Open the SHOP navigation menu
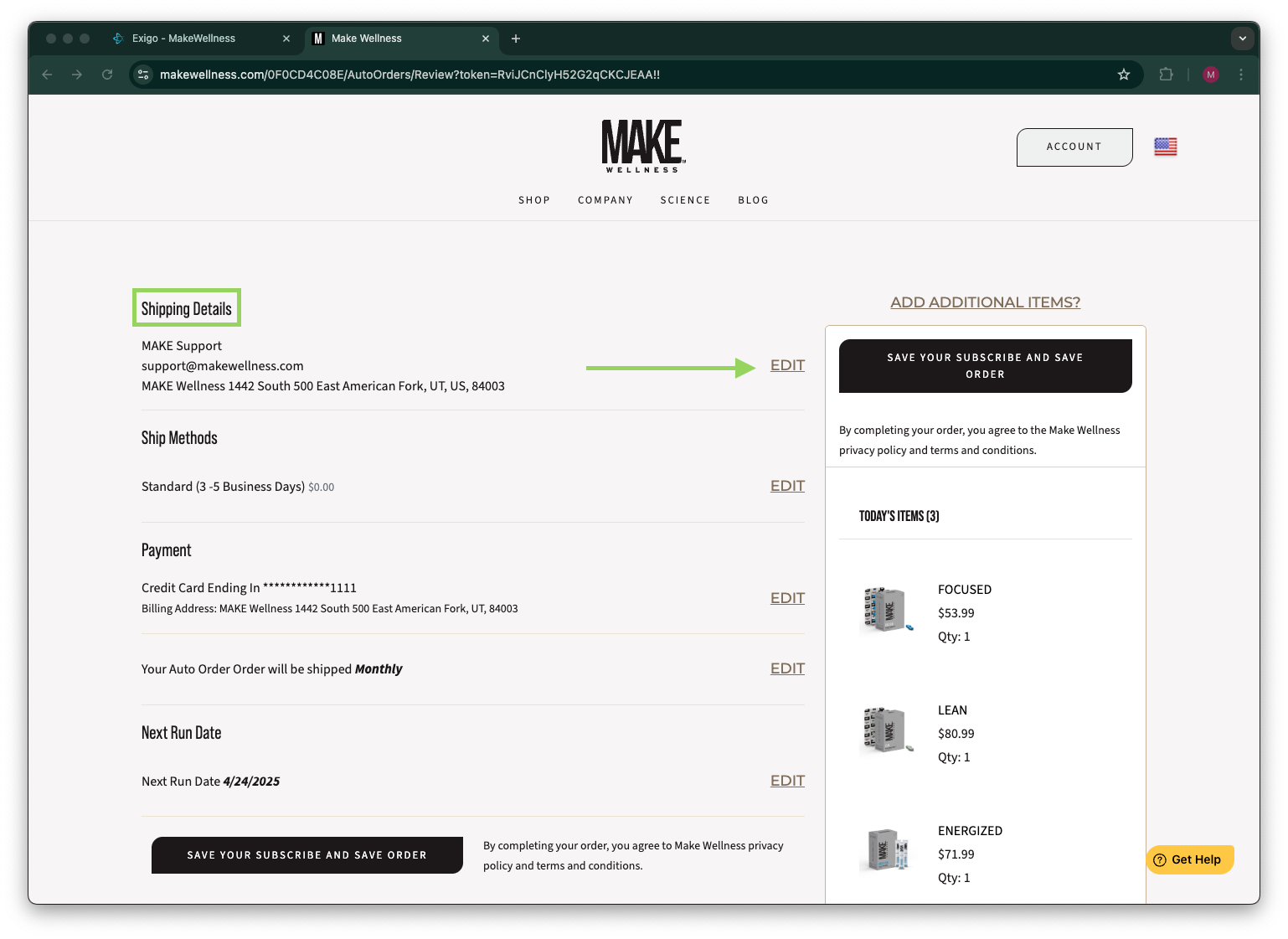The height and width of the screenshot is (939, 1288). [534, 200]
